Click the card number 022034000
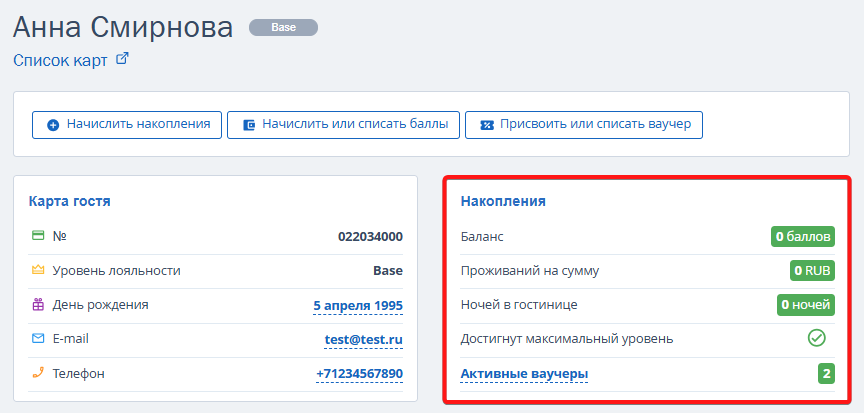Viewport: 865px width, 414px height. pos(370,237)
